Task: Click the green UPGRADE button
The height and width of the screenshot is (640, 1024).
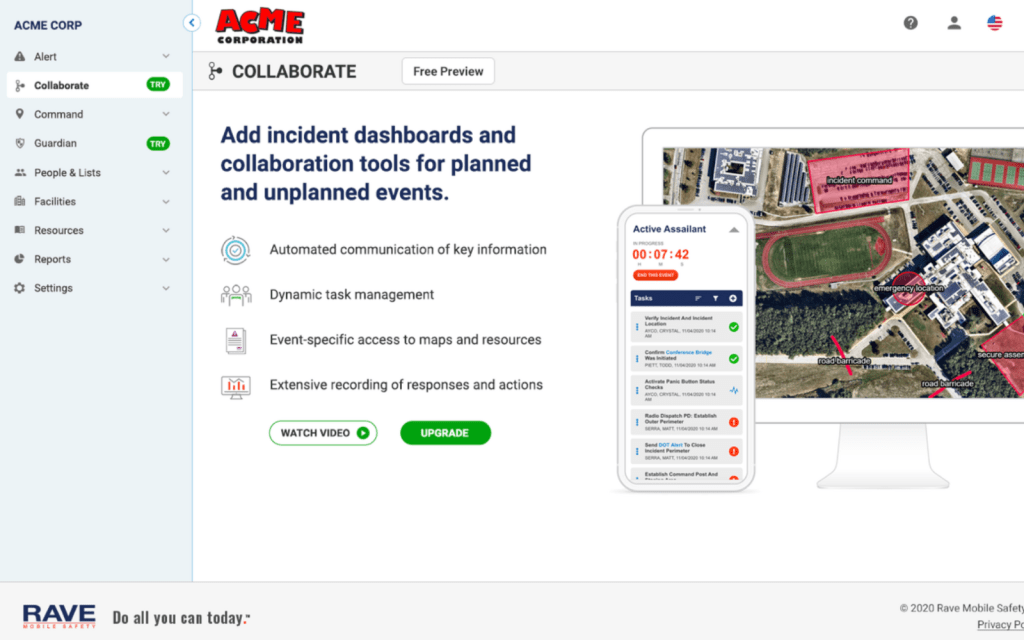Action: pyautogui.click(x=445, y=433)
